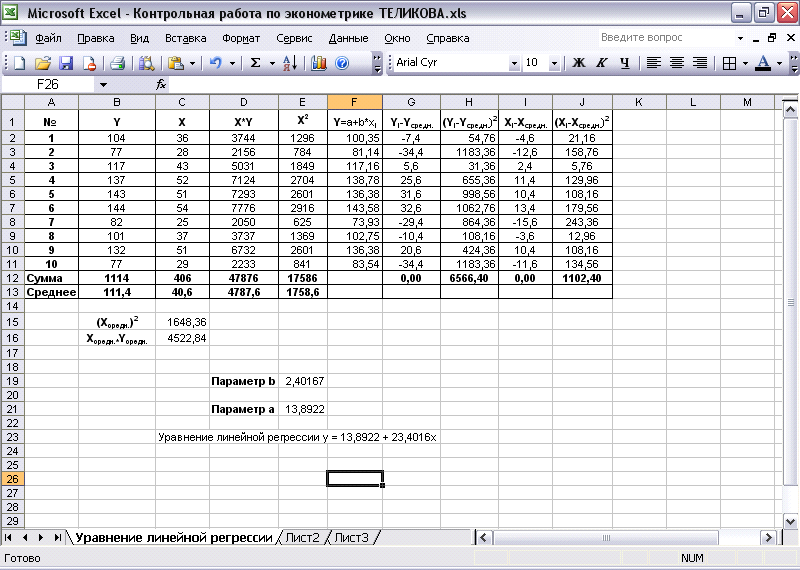Select row 12 header

click(12, 278)
